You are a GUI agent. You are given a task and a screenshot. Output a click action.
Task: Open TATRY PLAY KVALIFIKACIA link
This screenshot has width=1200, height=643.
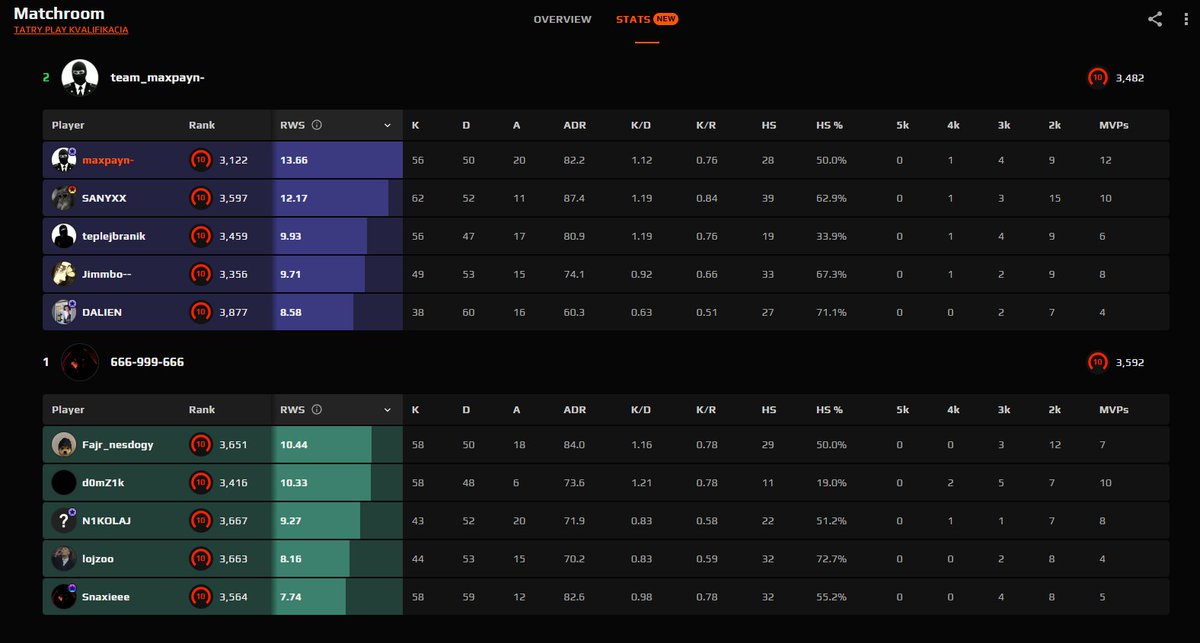(71, 30)
